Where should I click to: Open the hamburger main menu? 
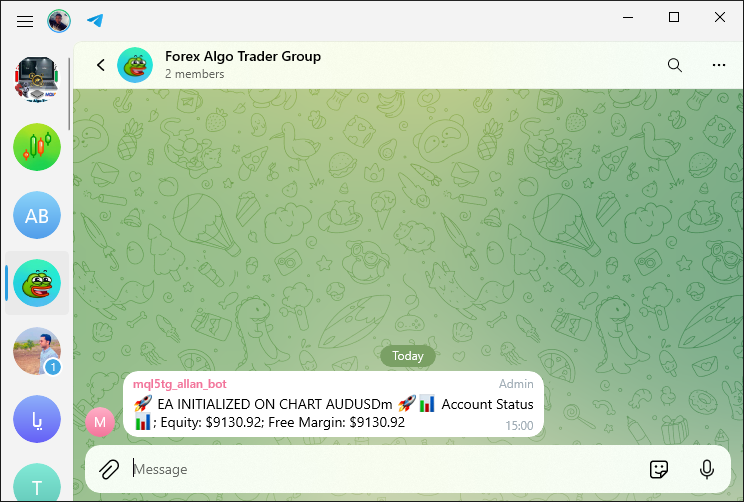(x=25, y=21)
